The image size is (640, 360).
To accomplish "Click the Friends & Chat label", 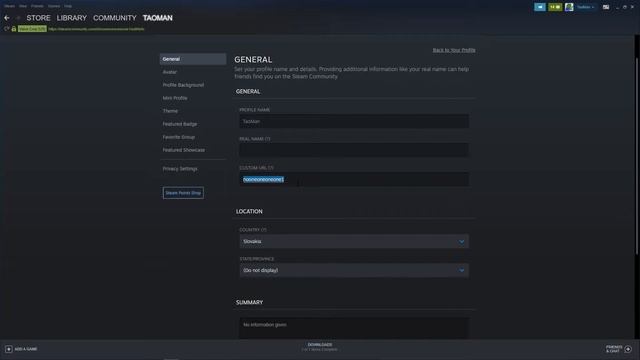I will coord(614,349).
